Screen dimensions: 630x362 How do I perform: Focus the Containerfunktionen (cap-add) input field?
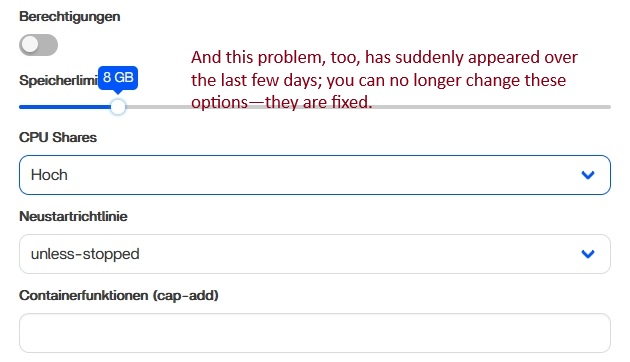[315, 333]
